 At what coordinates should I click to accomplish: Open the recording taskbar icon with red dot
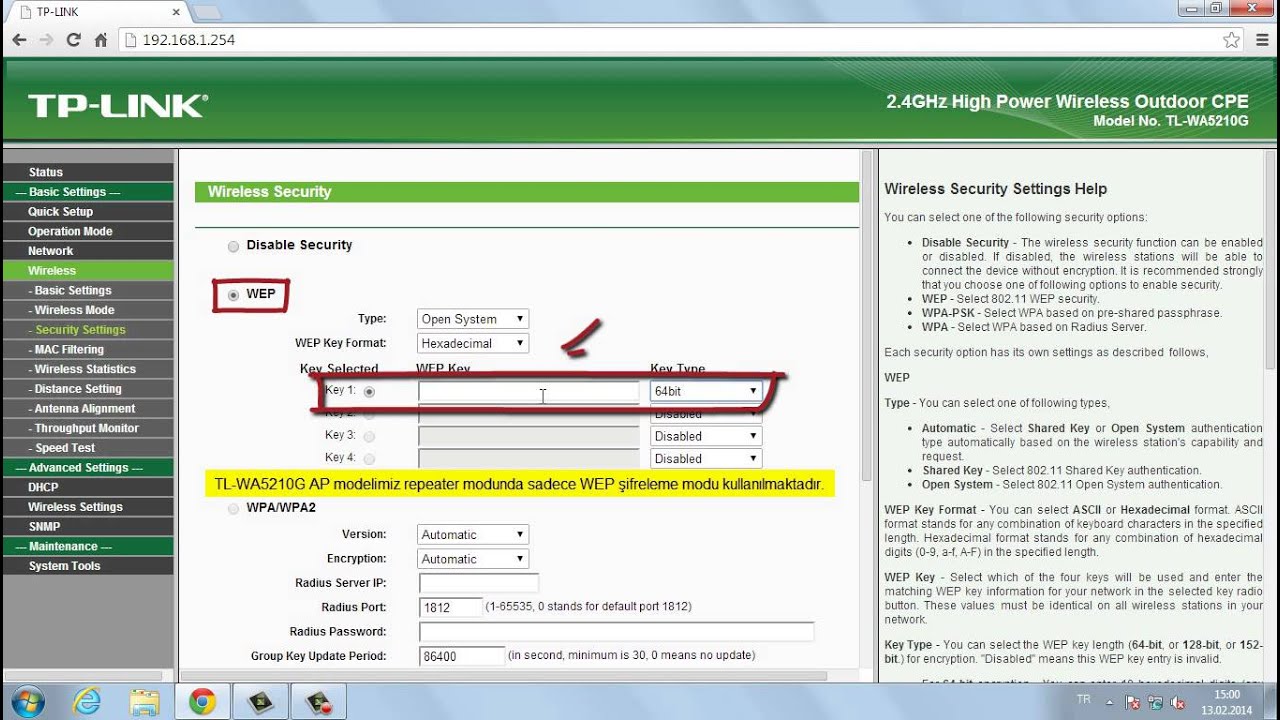point(320,701)
